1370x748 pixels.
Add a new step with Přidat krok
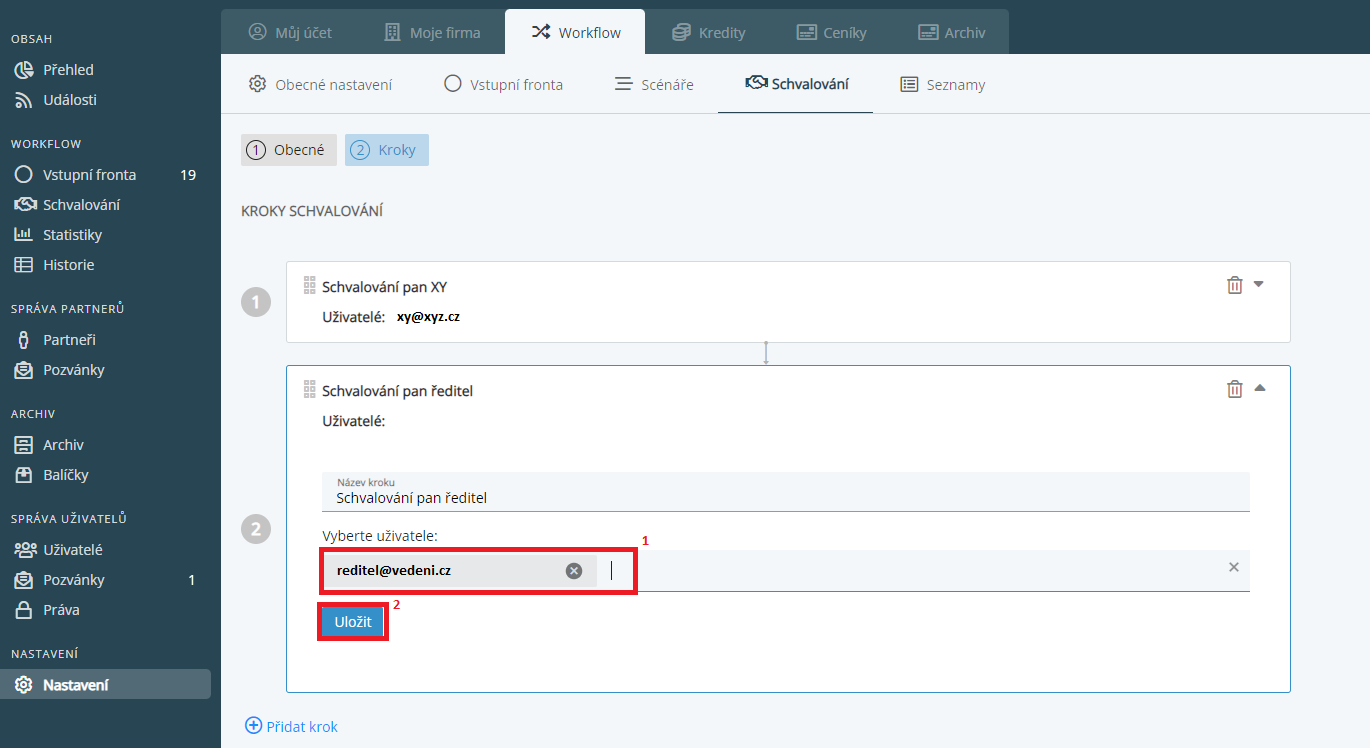click(x=292, y=726)
